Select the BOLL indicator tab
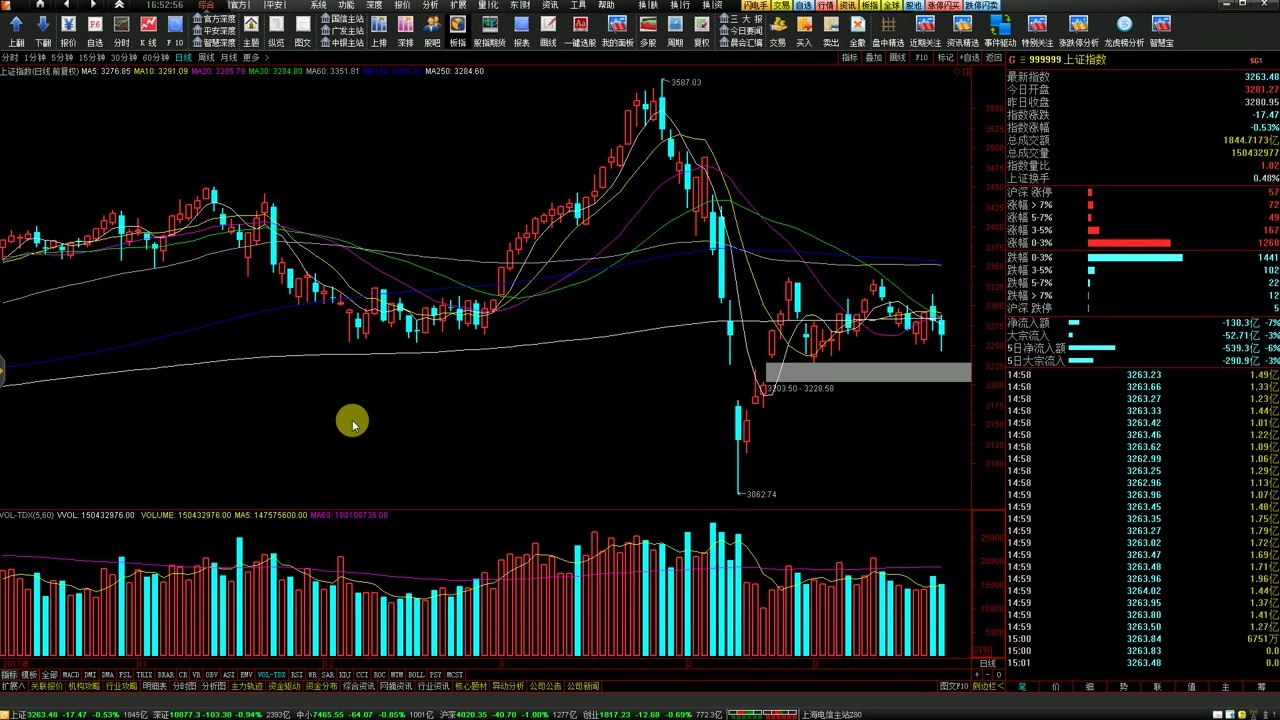 pos(417,675)
